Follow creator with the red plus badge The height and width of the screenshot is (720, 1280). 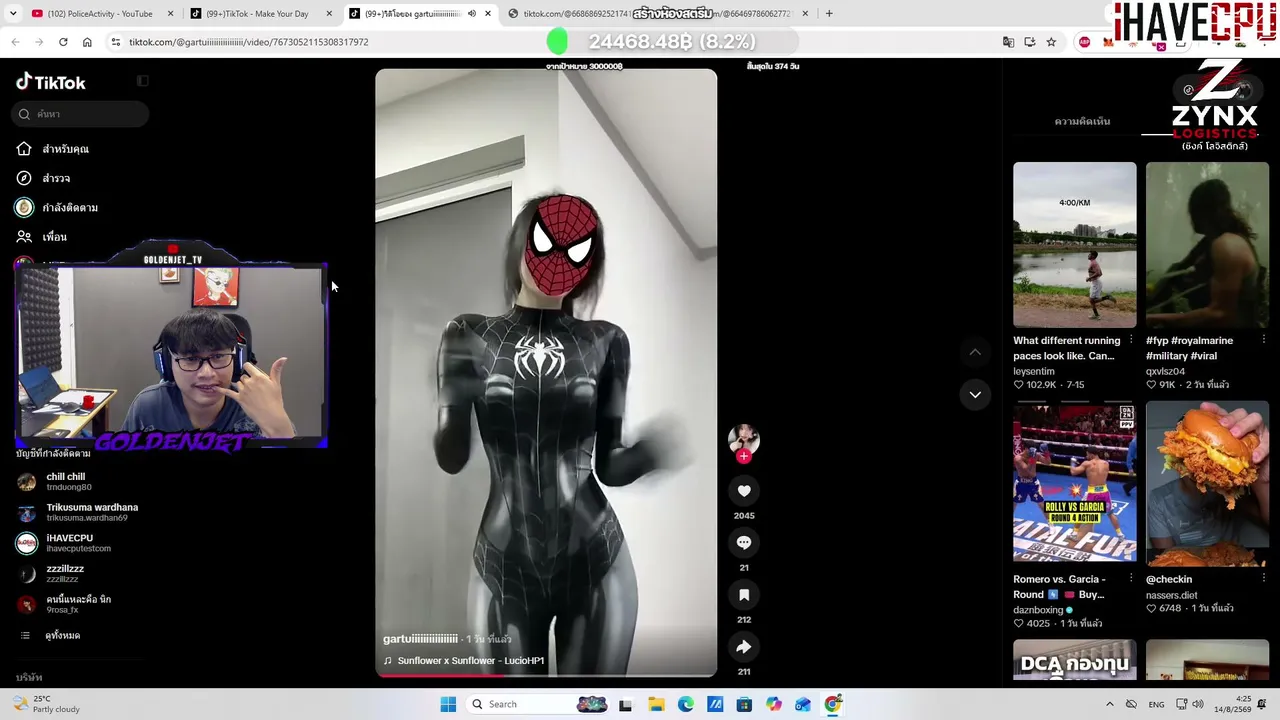tap(743, 456)
